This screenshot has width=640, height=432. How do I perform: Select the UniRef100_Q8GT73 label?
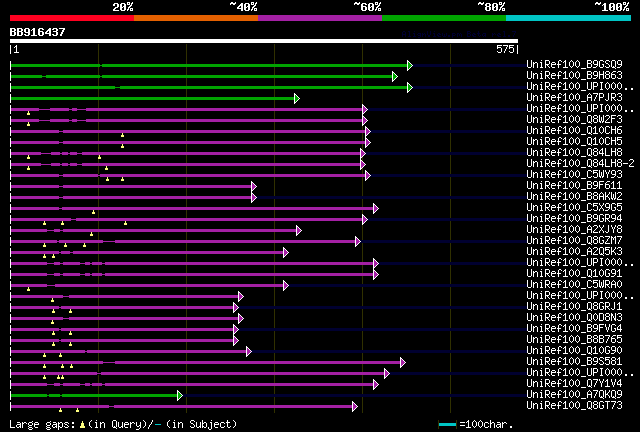[x=574, y=405]
